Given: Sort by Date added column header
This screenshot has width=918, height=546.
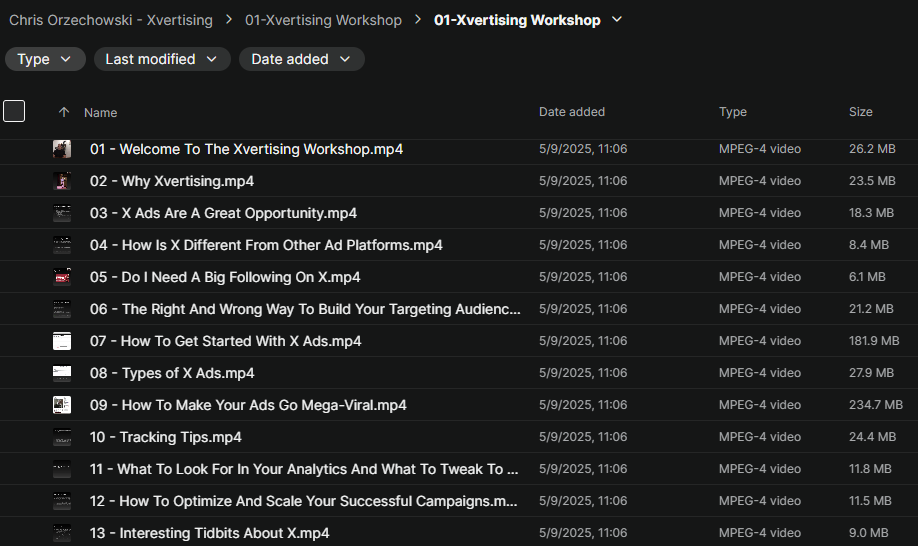Looking at the screenshot, I should [x=571, y=112].
